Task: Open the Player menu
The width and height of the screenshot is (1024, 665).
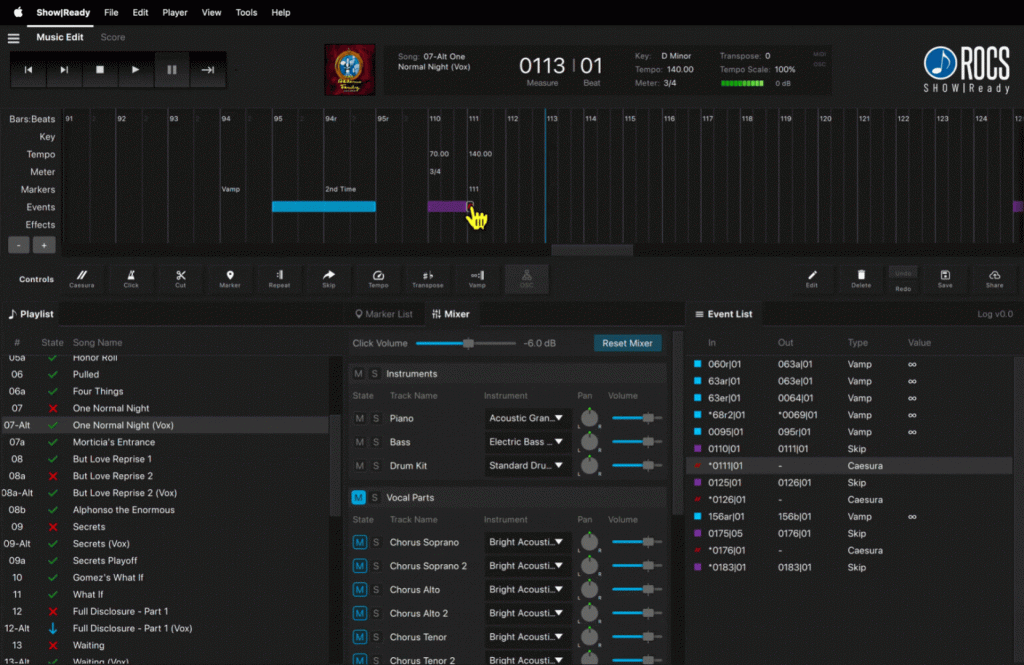Action: click(x=175, y=13)
